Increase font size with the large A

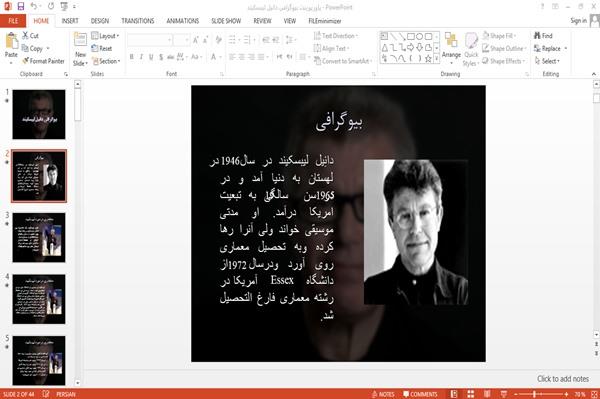tap(196, 40)
